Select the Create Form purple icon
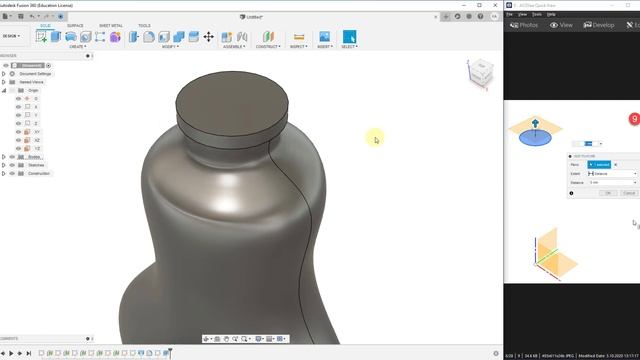The image size is (640, 360). pos(115,37)
